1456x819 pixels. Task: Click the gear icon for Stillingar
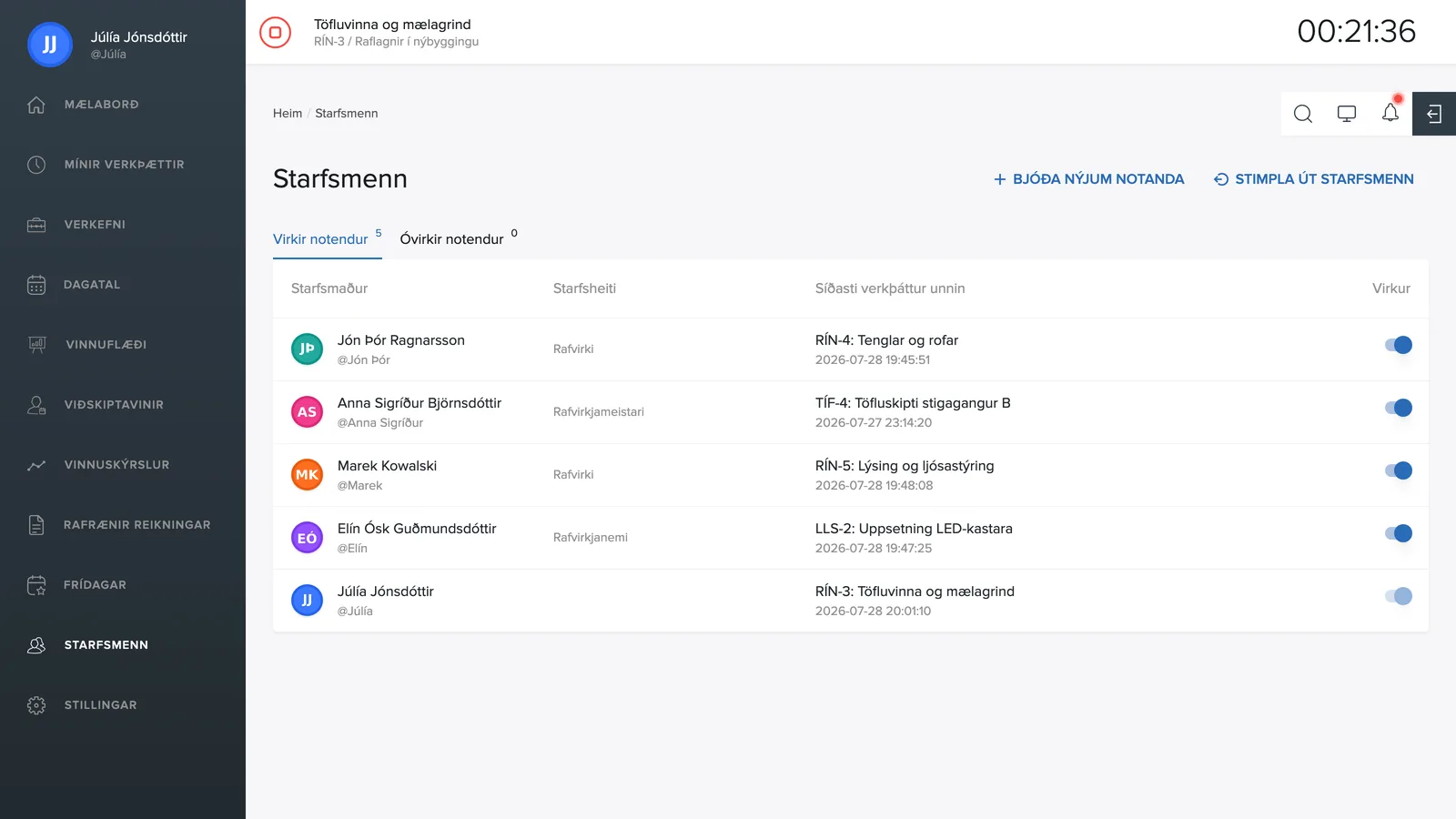[36, 705]
